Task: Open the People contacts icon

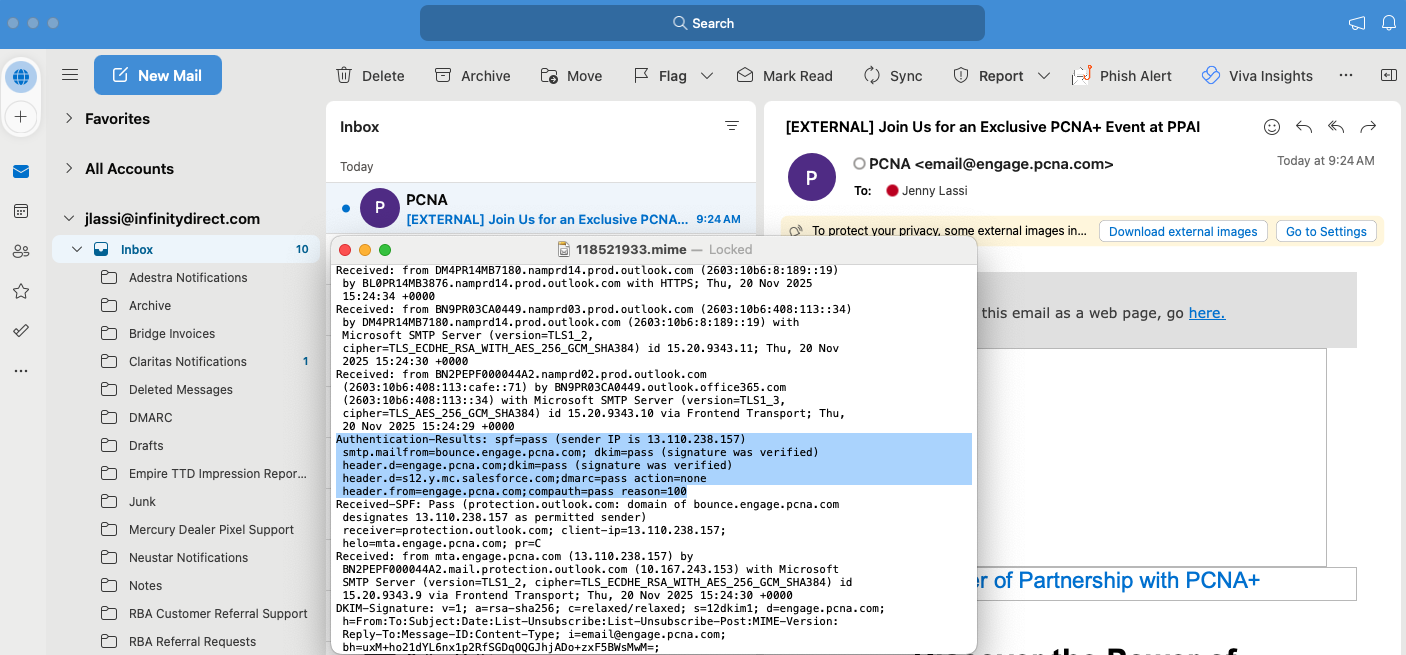Action: tap(20, 251)
